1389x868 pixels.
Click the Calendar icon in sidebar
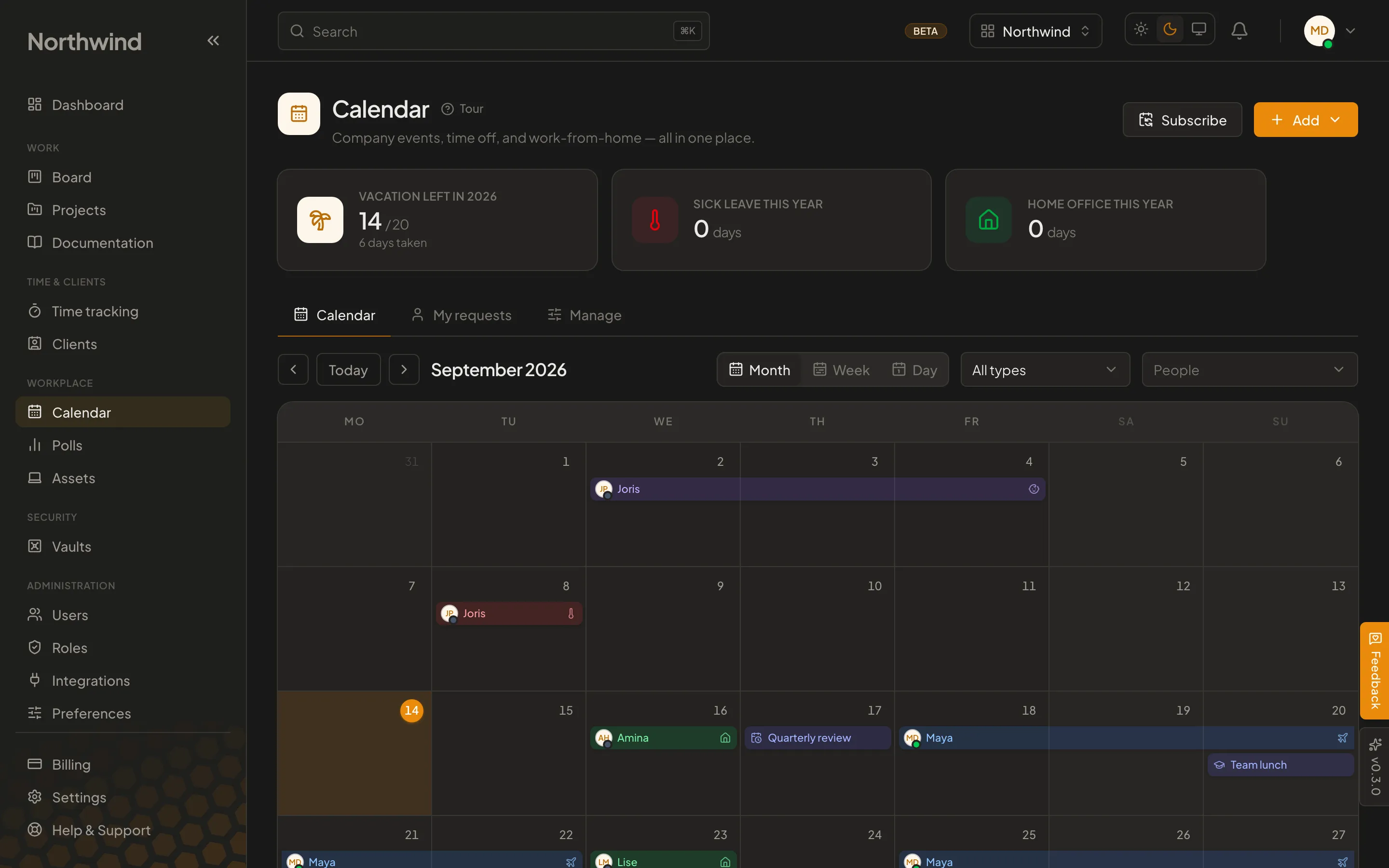point(35,412)
